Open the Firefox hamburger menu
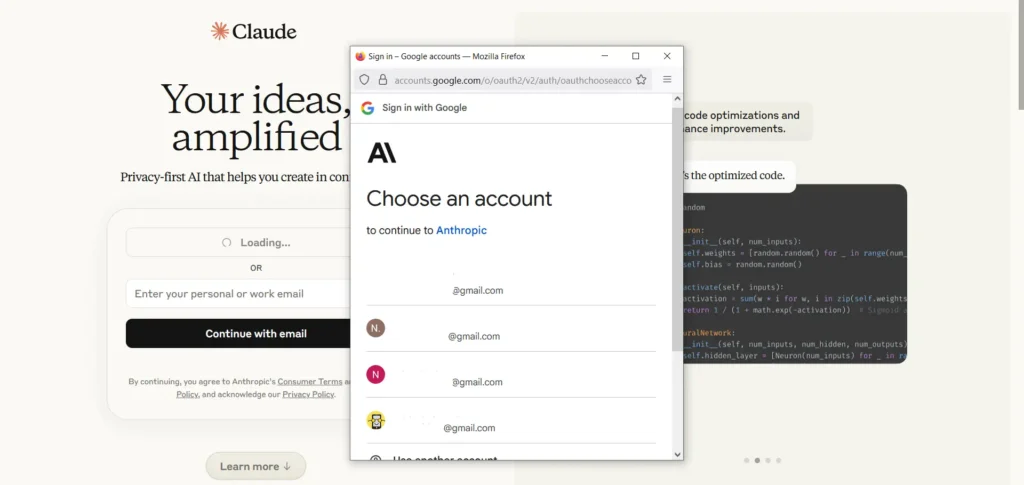Viewport: 1024px width, 485px height. [x=667, y=80]
